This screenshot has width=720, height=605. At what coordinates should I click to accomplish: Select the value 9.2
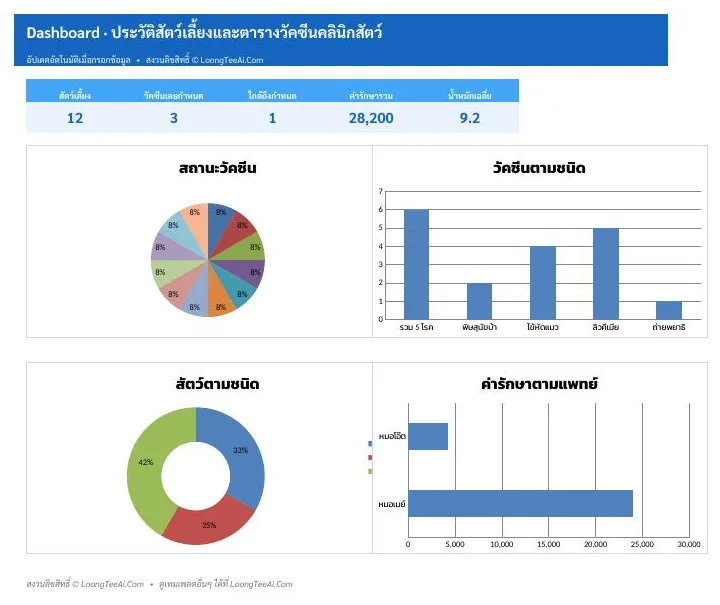click(x=470, y=118)
